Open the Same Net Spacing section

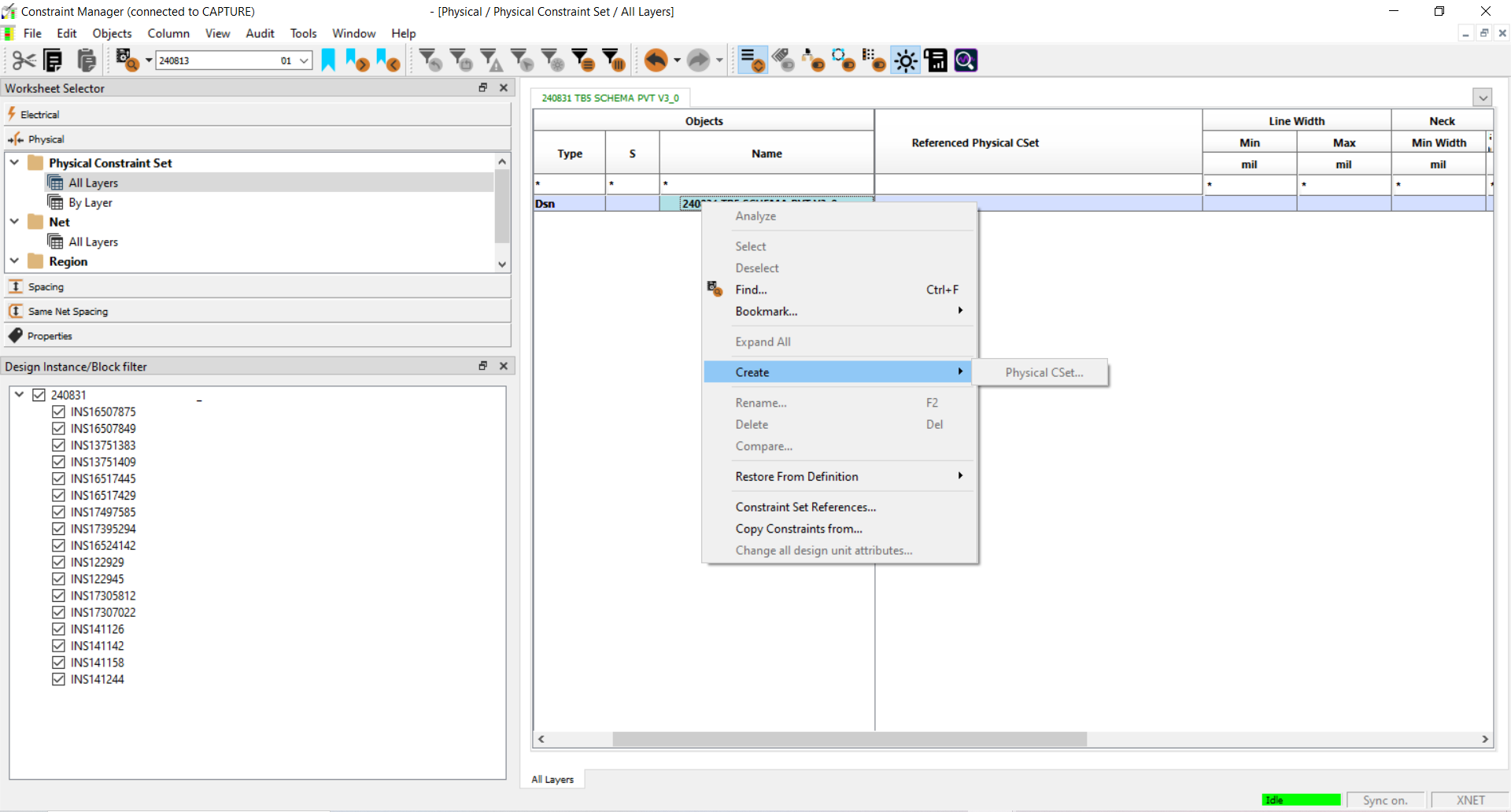click(258, 311)
